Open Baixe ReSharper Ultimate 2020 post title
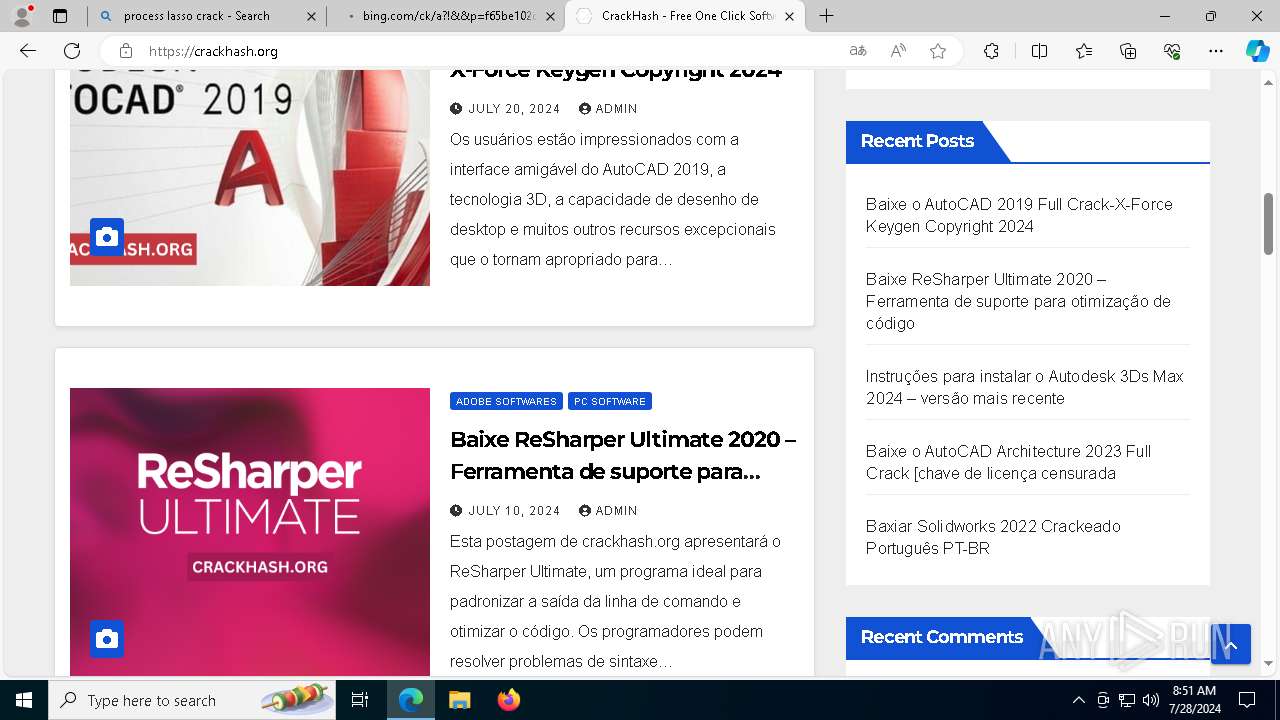 point(622,456)
